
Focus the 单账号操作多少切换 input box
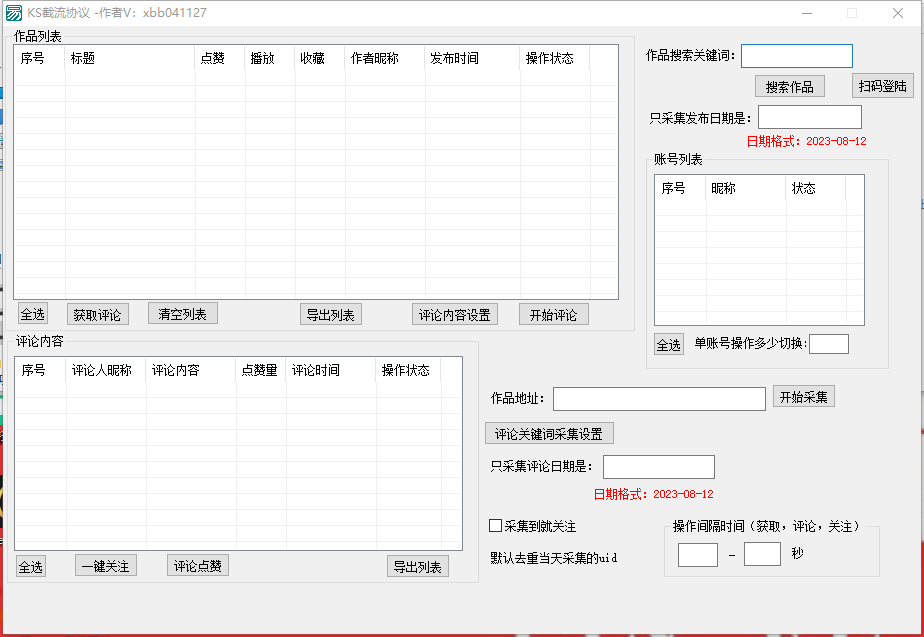click(829, 344)
